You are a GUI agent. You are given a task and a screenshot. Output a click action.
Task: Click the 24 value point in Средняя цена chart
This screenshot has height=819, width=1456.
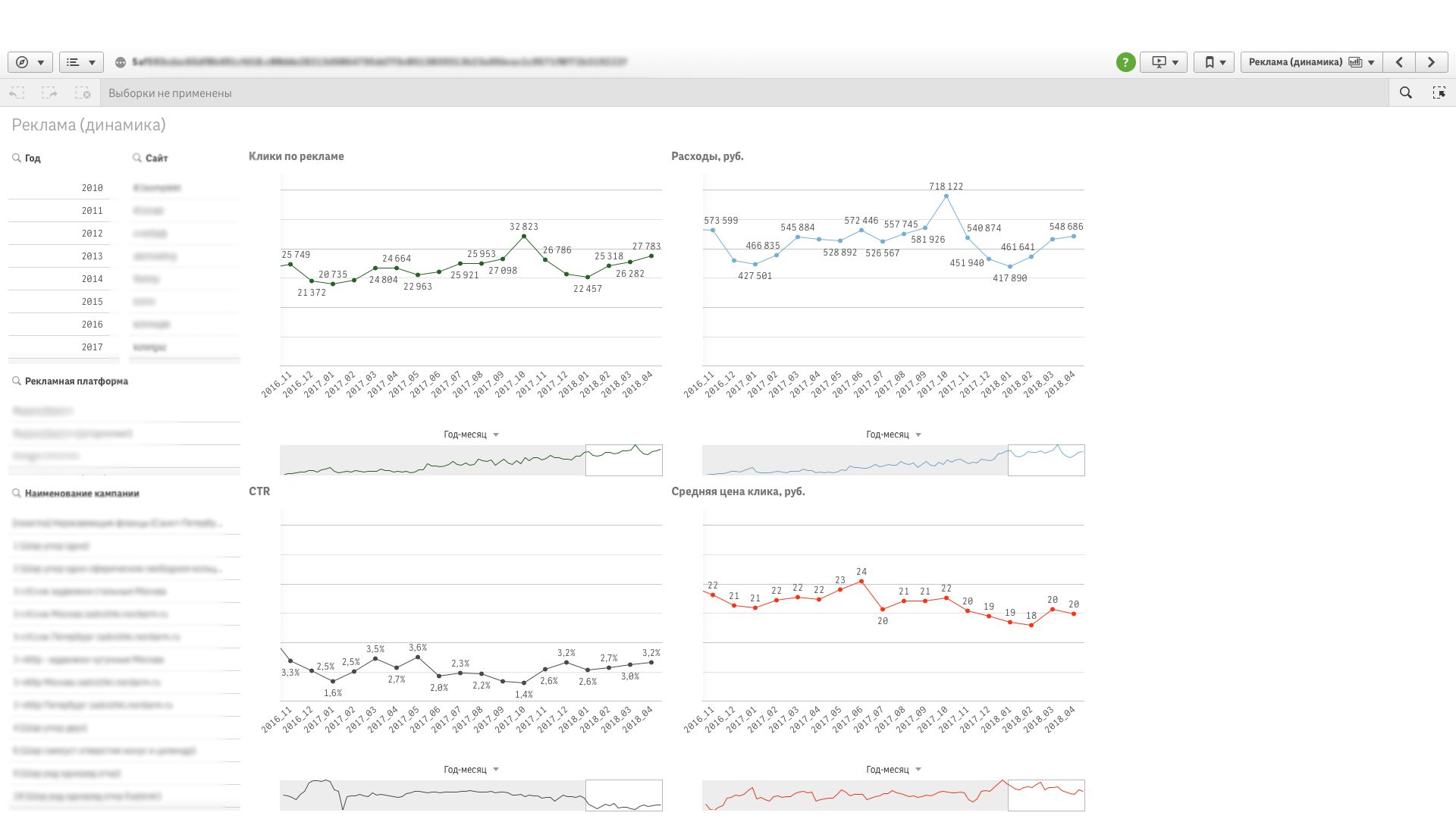(861, 582)
